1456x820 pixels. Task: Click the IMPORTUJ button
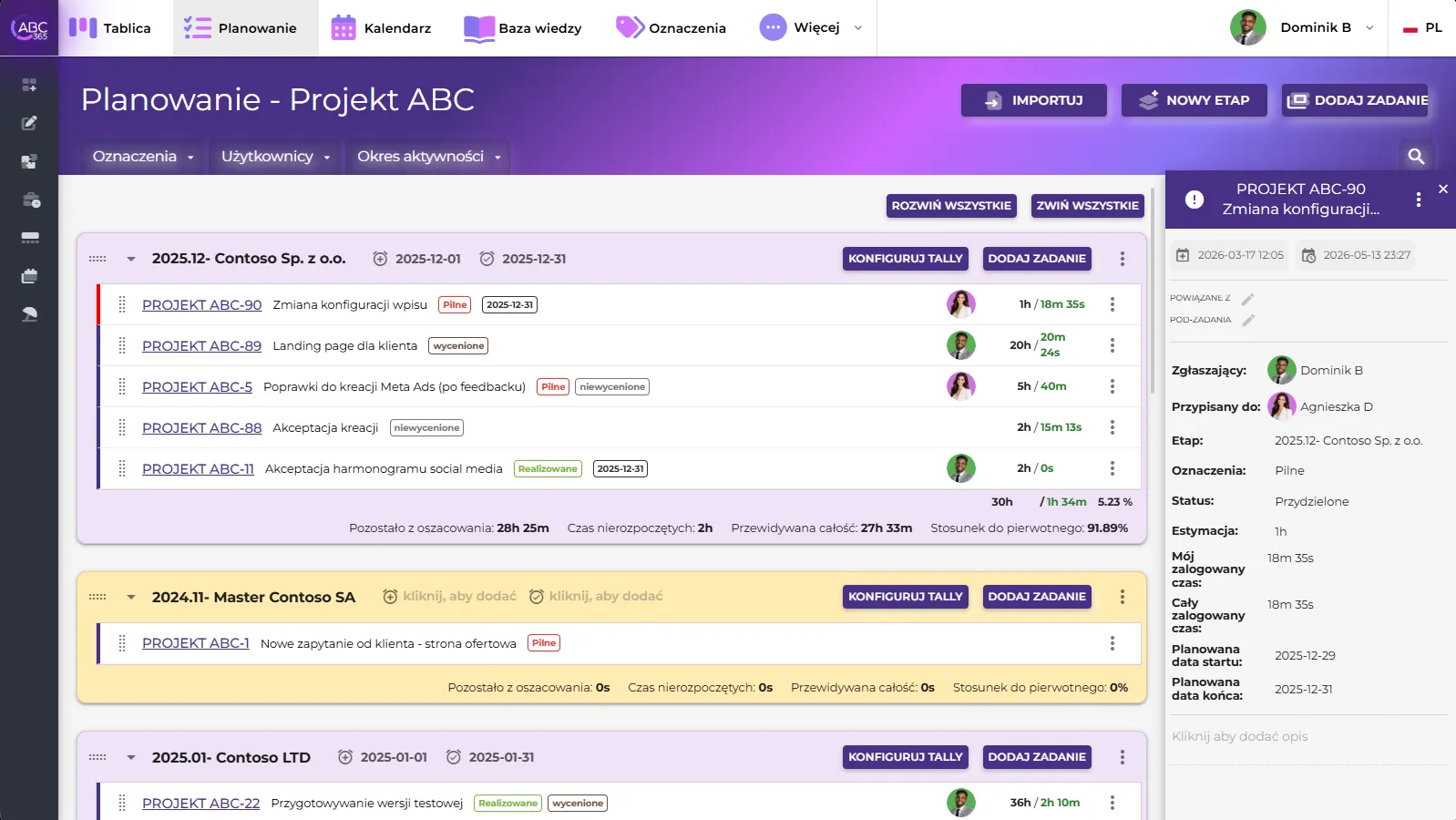[x=1034, y=100]
